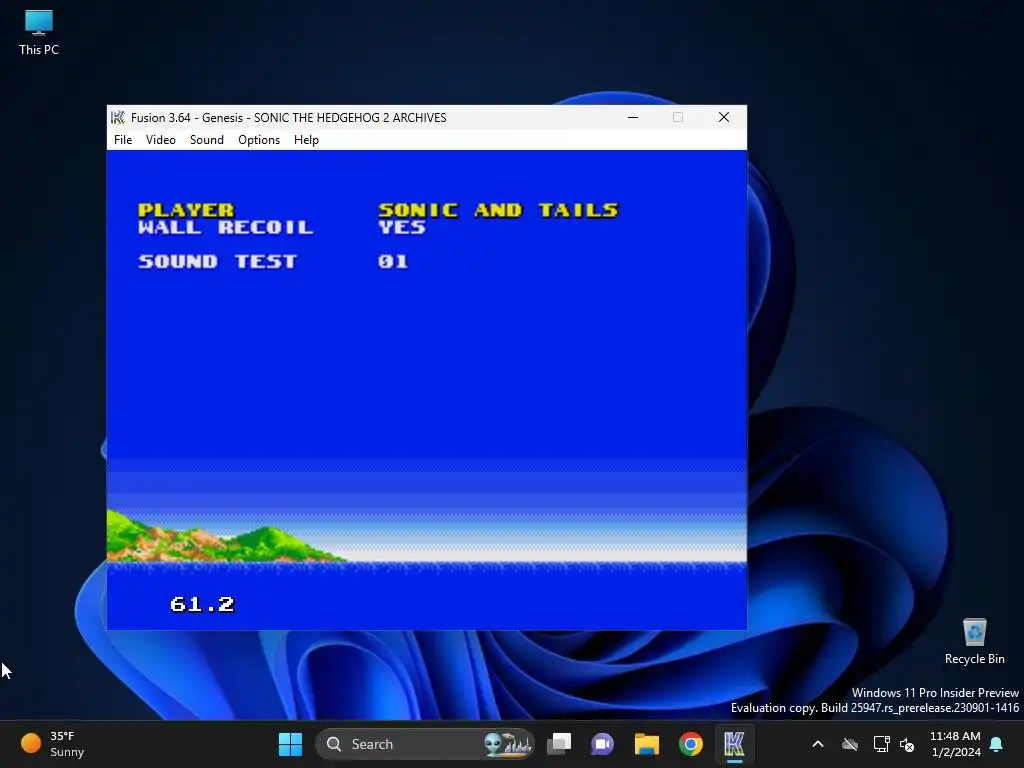The width and height of the screenshot is (1024, 768).
Task: Open the weather widget showing 35°F Sunny
Action: pos(53,744)
